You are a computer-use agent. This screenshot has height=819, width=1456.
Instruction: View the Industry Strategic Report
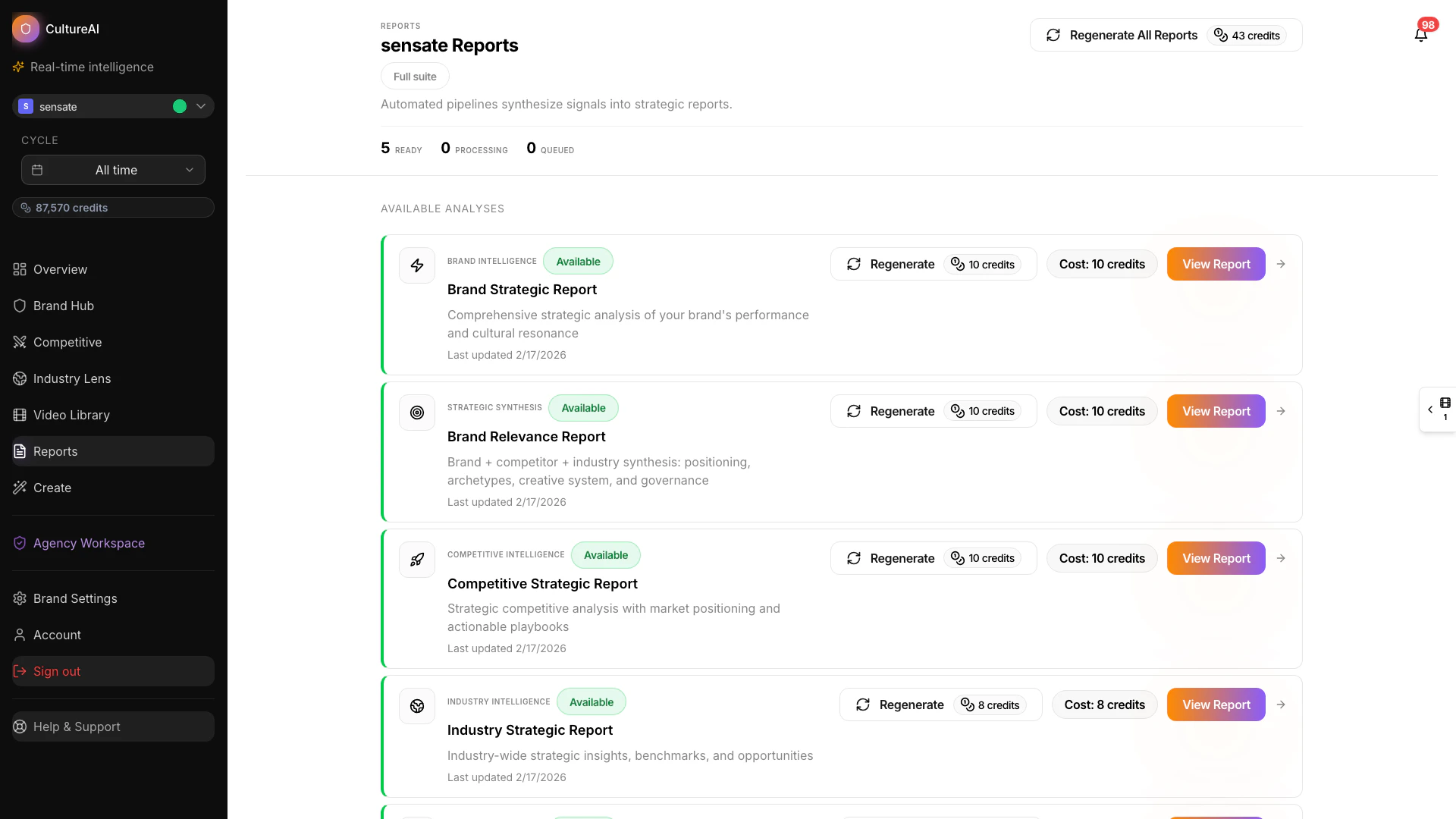[x=1216, y=704]
